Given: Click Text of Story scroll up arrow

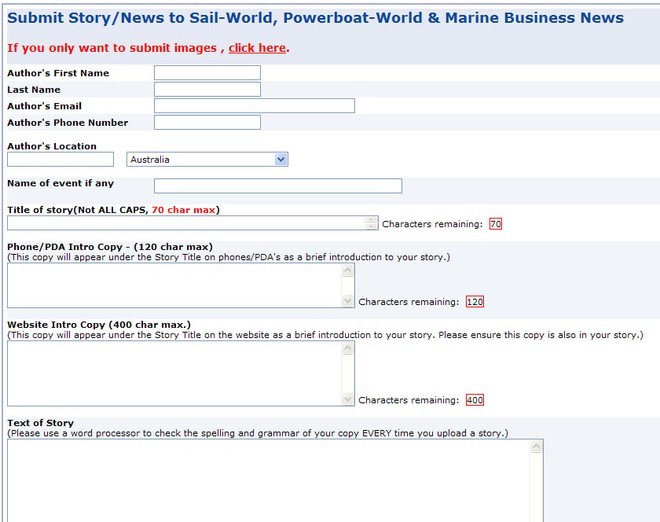Looking at the screenshot, I should (x=536, y=447).
